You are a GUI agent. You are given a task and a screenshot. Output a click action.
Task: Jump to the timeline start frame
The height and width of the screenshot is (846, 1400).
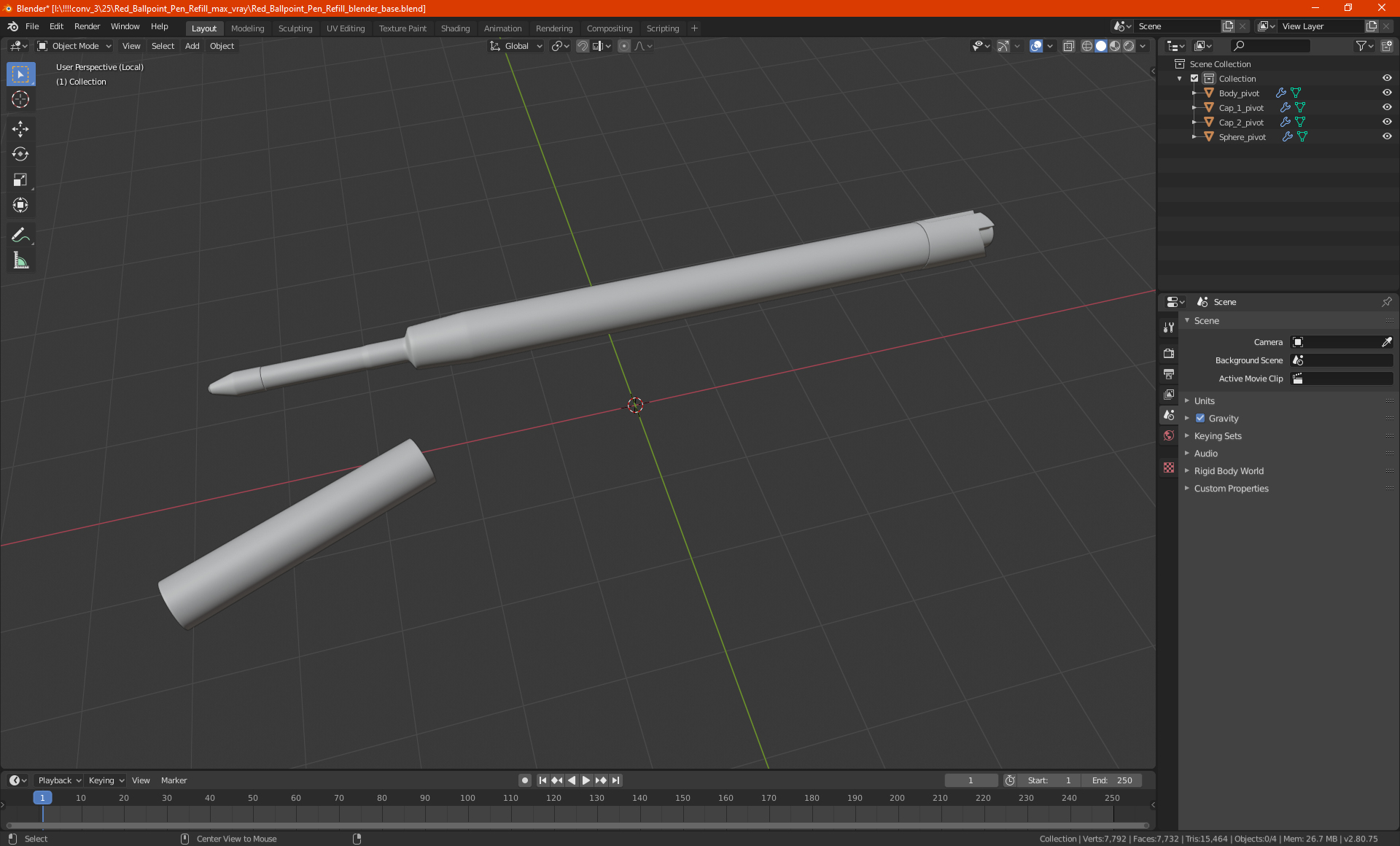[x=542, y=780]
